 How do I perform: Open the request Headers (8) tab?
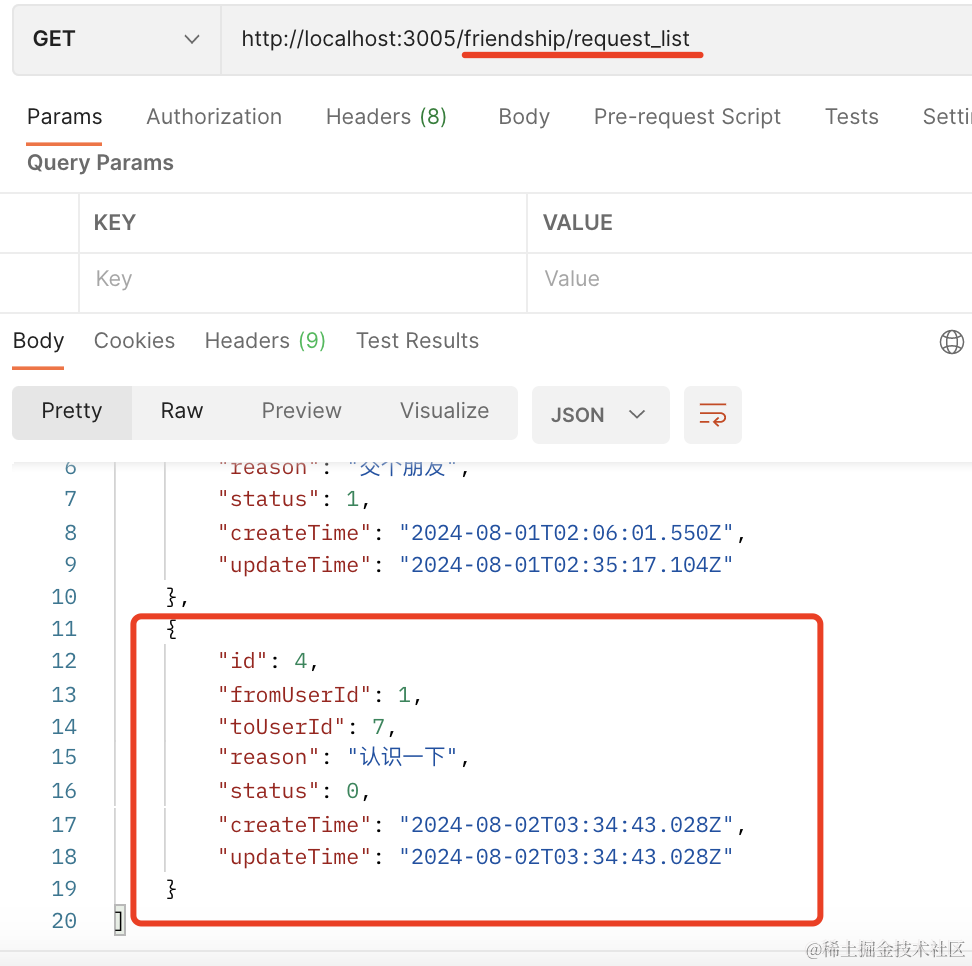click(x=386, y=117)
